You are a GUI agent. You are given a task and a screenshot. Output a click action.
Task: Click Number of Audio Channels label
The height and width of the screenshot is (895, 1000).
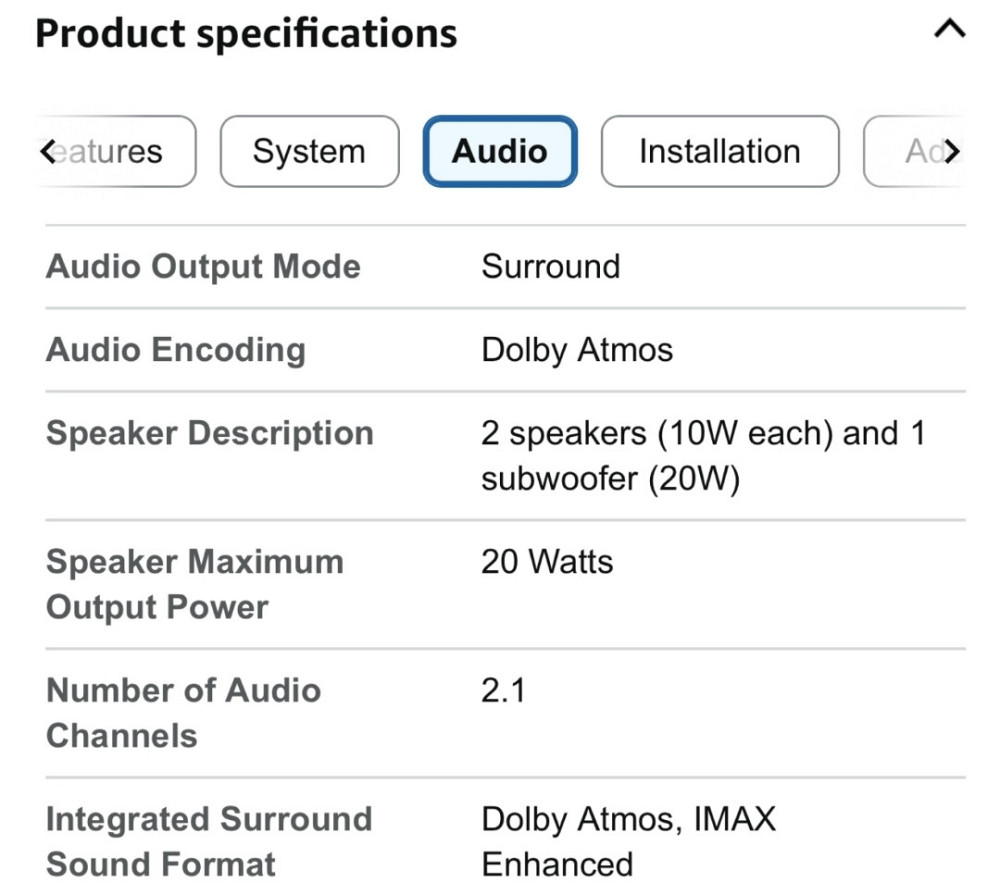pyautogui.click(x=183, y=713)
